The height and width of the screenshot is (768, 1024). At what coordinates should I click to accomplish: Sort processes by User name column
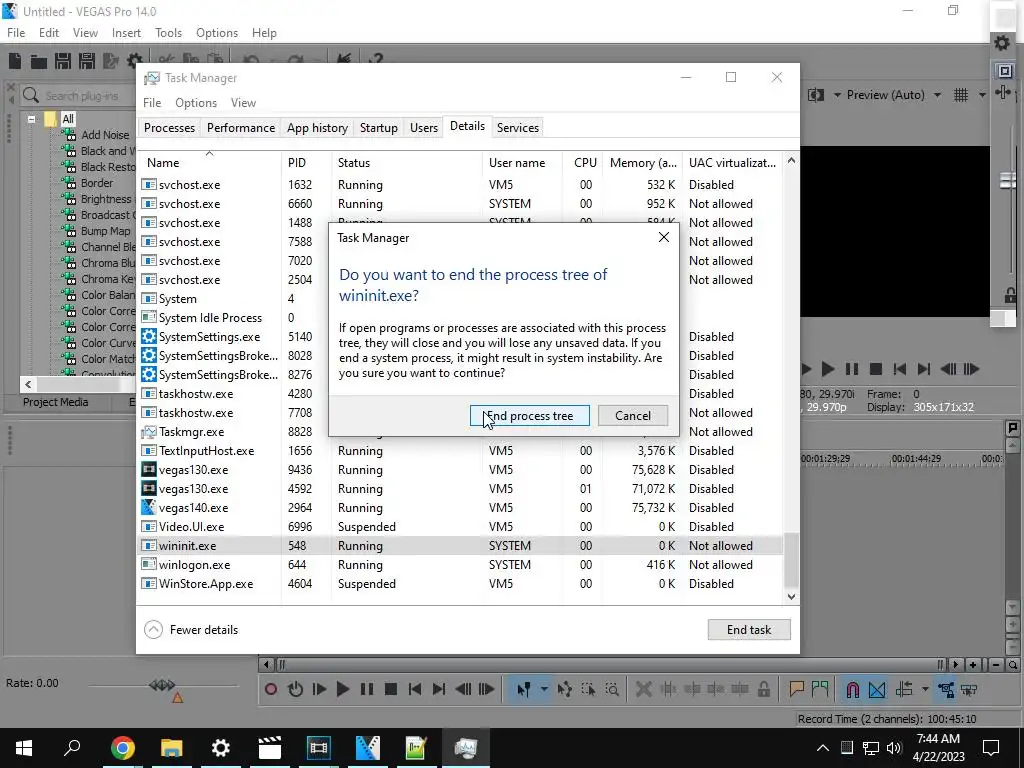click(x=522, y=163)
